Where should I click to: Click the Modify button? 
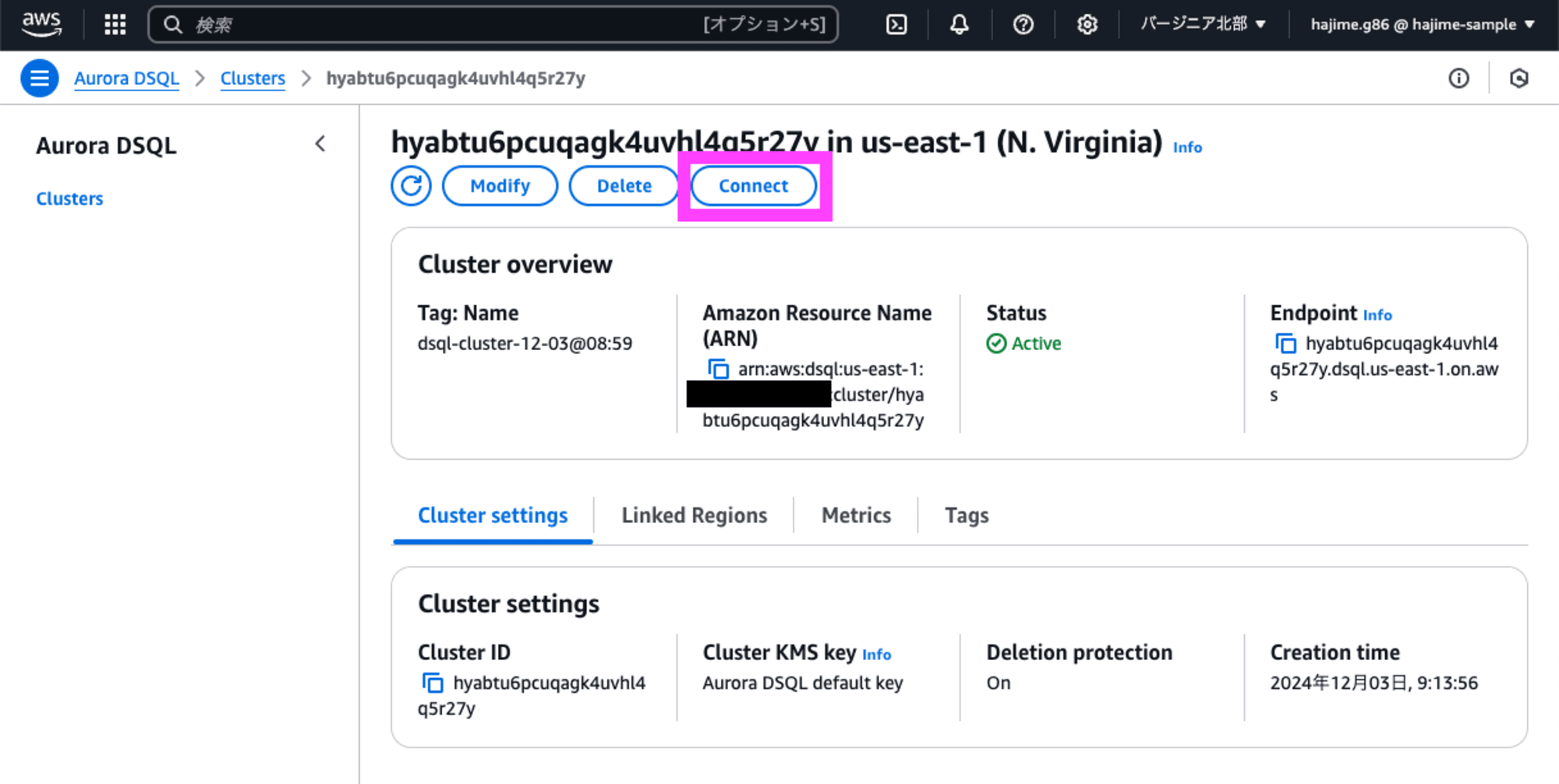tap(500, 185)
